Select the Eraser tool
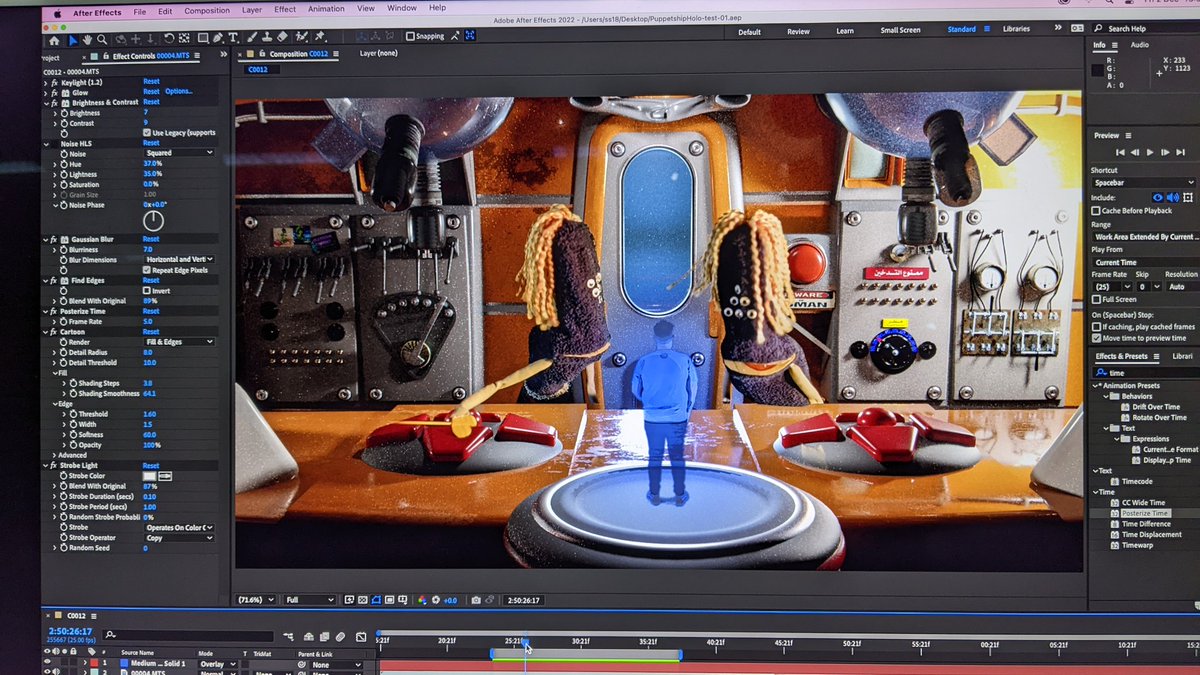Image resolution: width=1200 pixels, height=675 pixels. [x=282, y=37]
